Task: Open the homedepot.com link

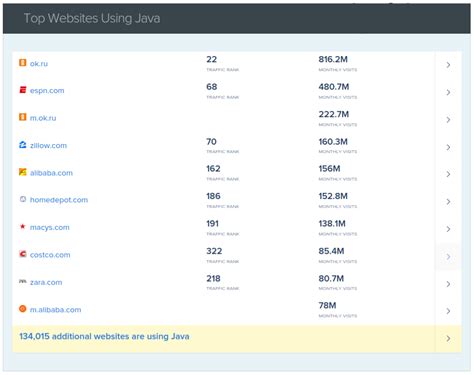Action: click(59, 200)
